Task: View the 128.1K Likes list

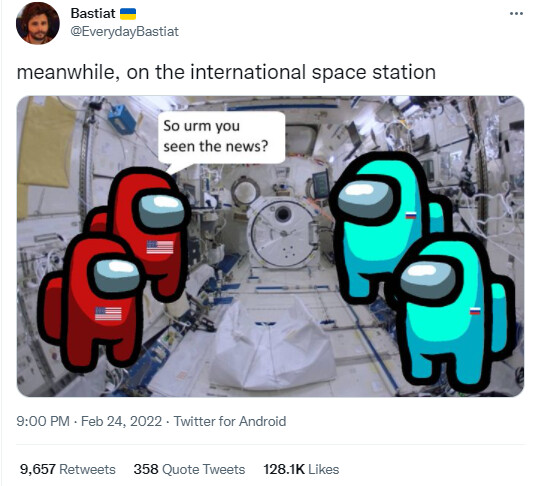Action: (x=301, y=469)
